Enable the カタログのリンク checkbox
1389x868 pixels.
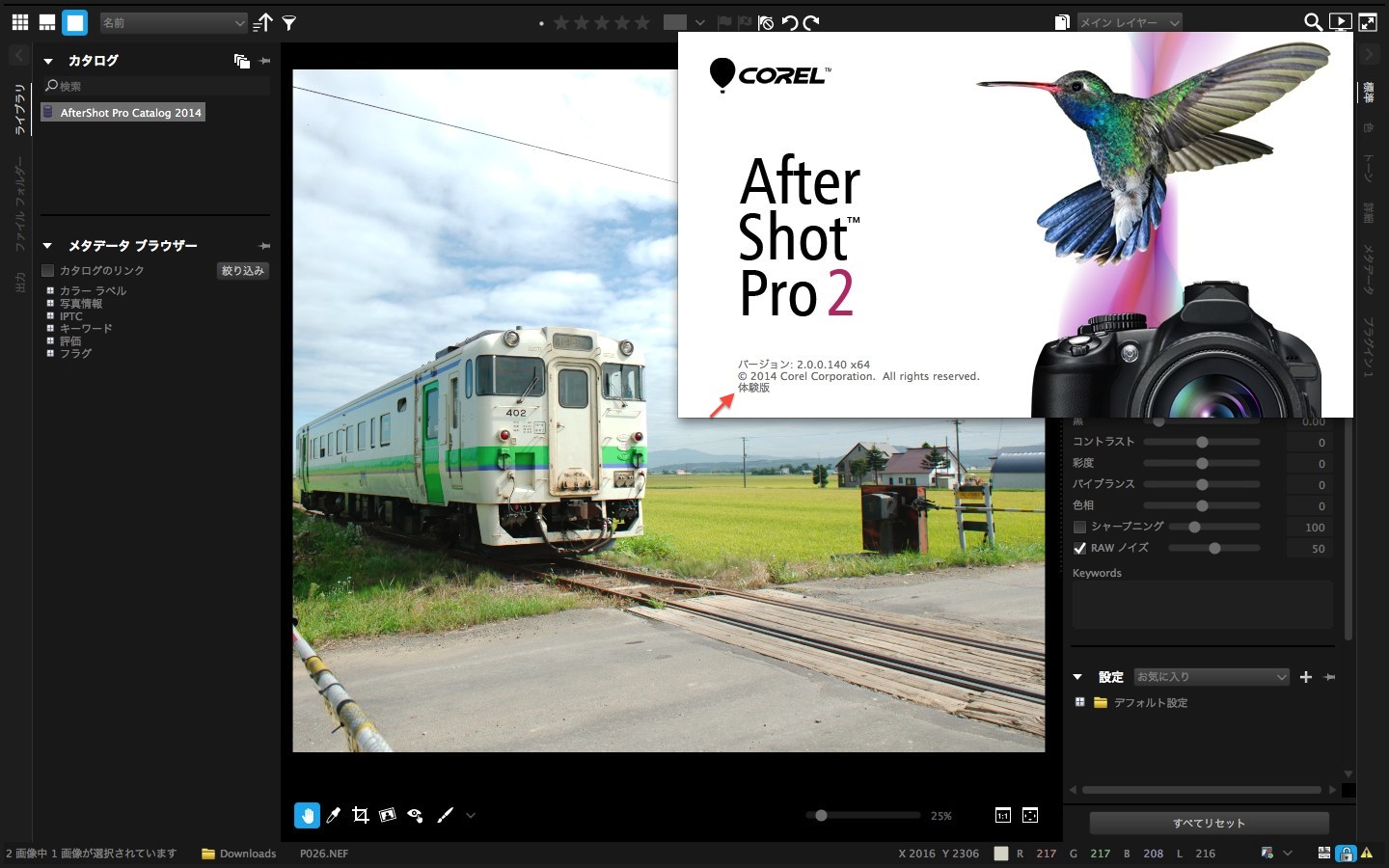pyautogui.click(x=48, y=271)
